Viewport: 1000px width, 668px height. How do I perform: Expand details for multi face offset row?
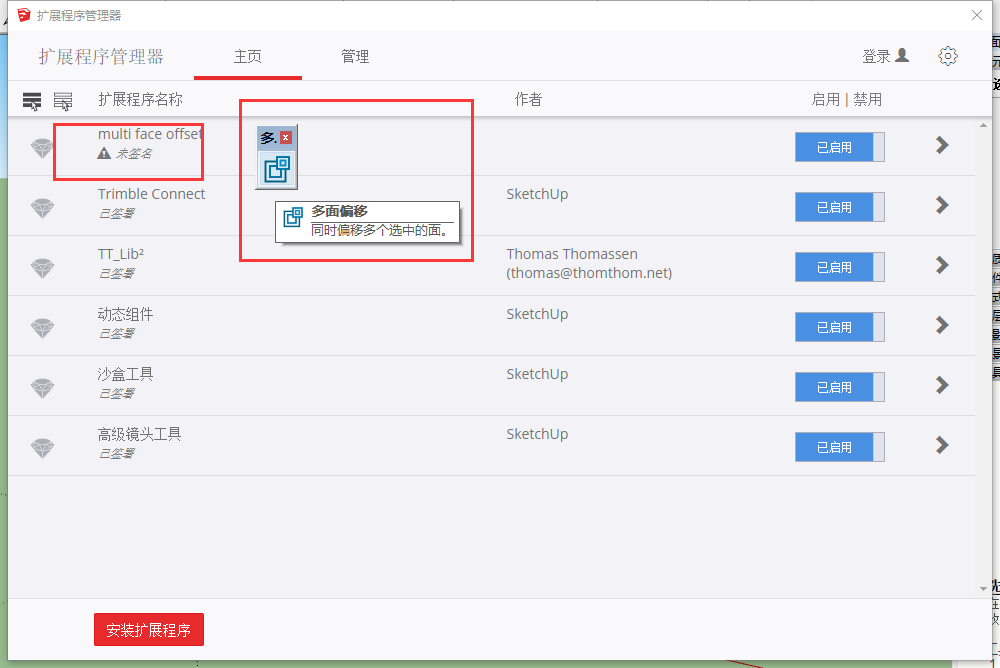[942, 145]
